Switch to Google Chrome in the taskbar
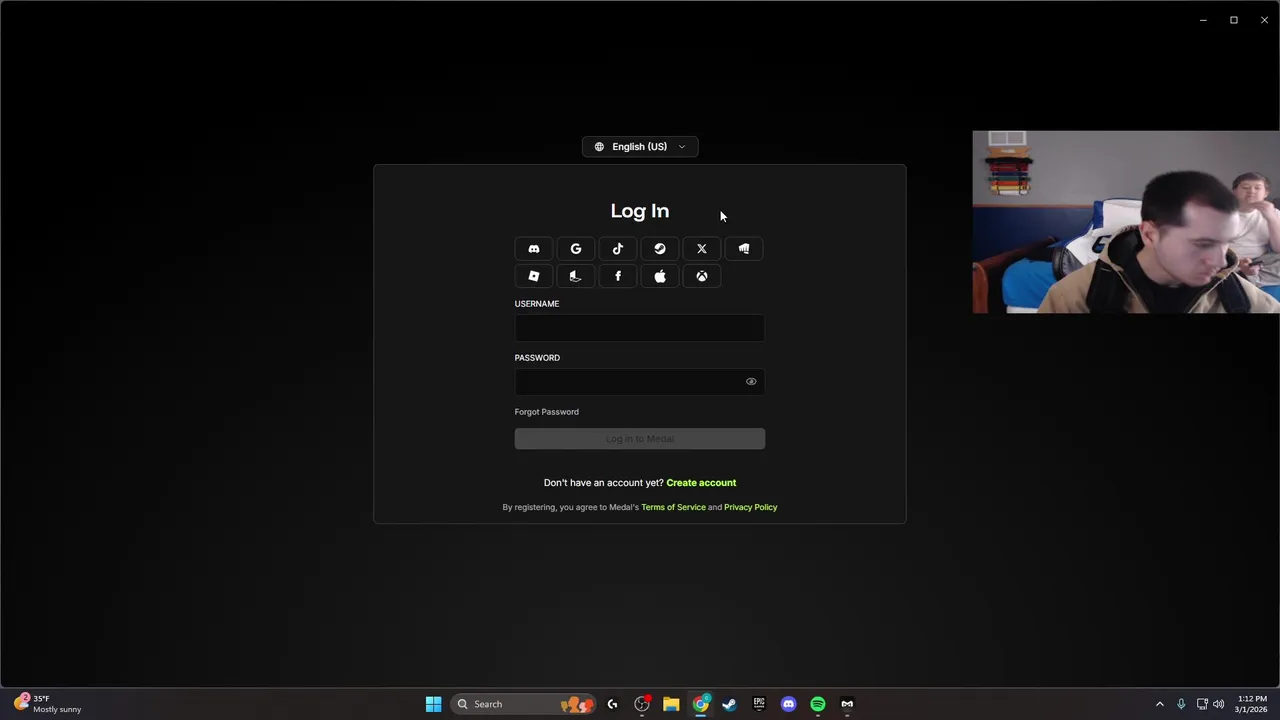The height and width of the screenshot is (720, 1280). (x=701, y=704)
